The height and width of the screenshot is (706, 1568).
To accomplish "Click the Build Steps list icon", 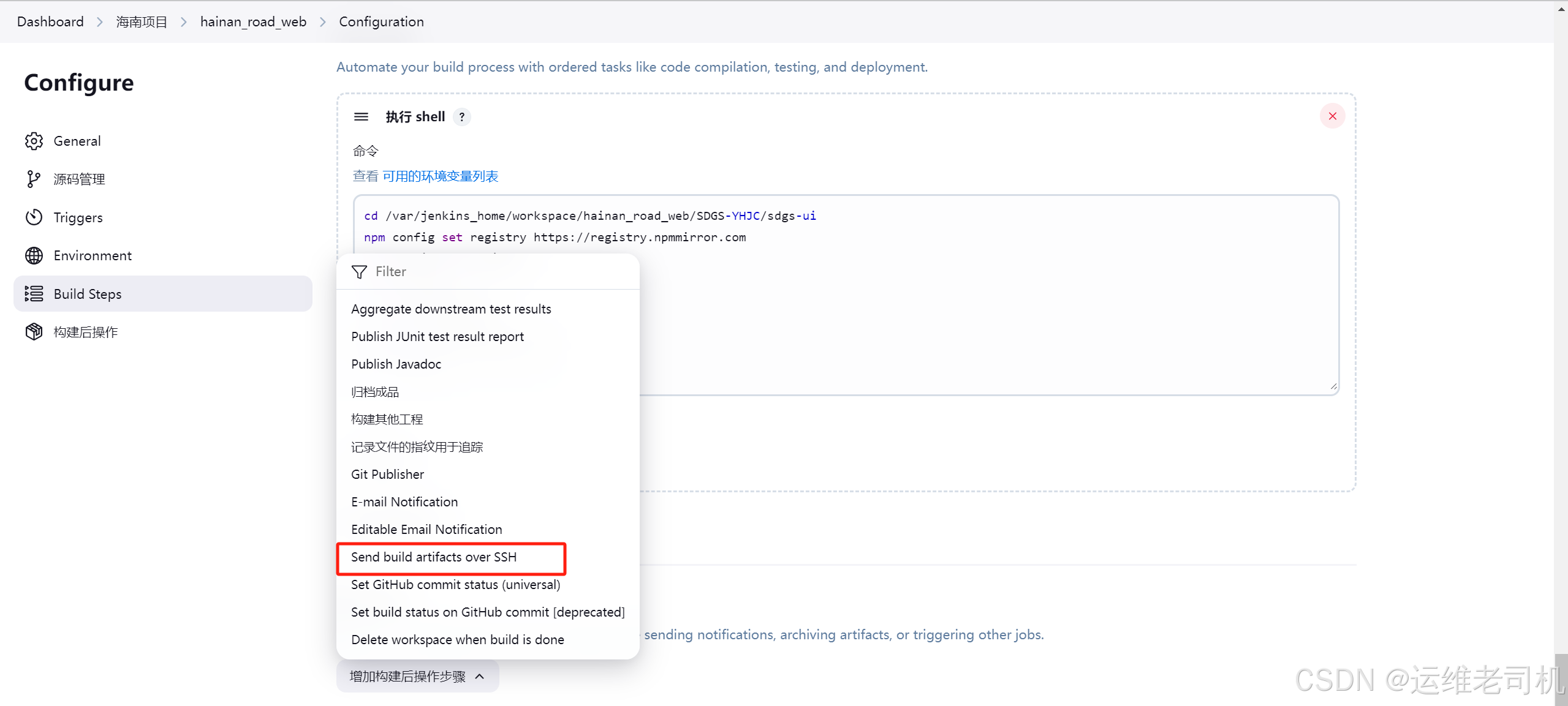I will pyautogui.click(x=34, y=294).
